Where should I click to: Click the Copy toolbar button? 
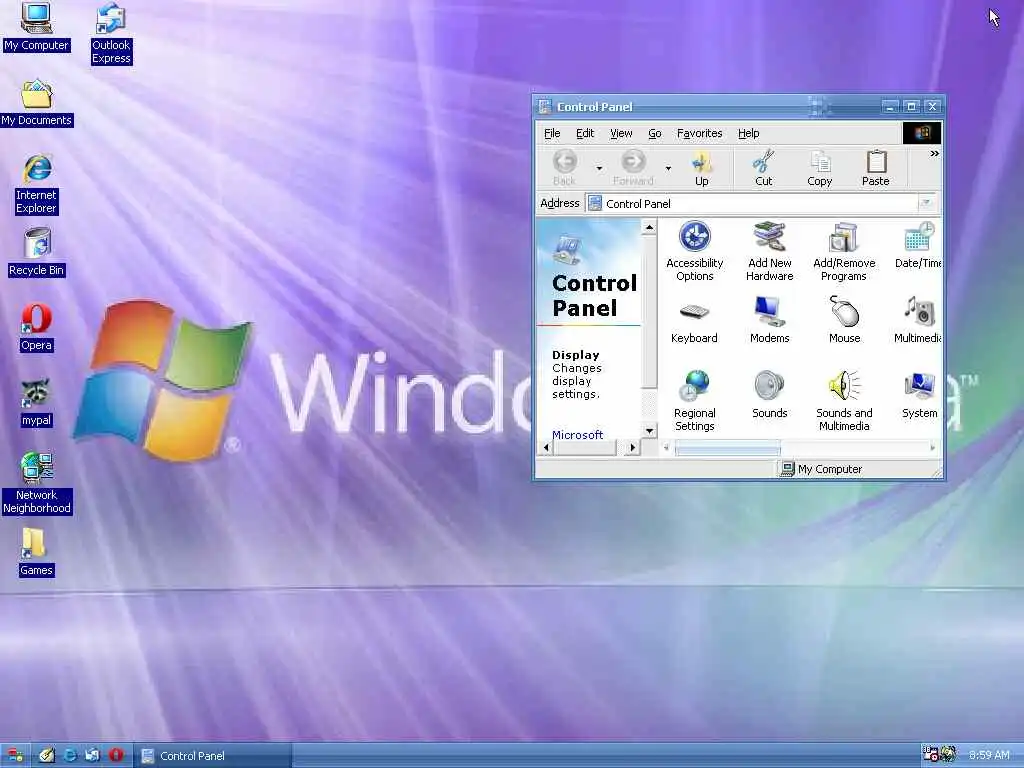click(x=820, y=168)
